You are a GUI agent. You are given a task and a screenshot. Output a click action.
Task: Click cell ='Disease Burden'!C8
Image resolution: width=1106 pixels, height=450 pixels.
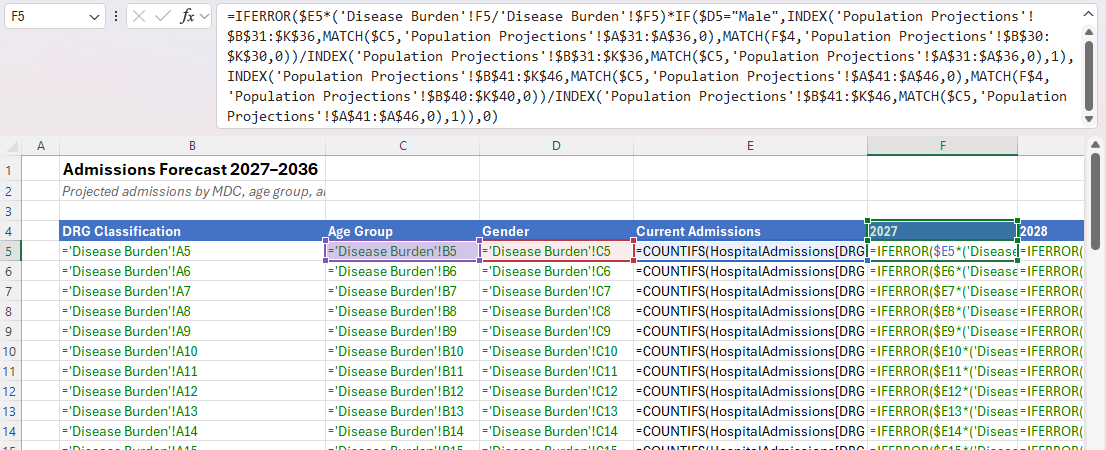pos(556,311)
